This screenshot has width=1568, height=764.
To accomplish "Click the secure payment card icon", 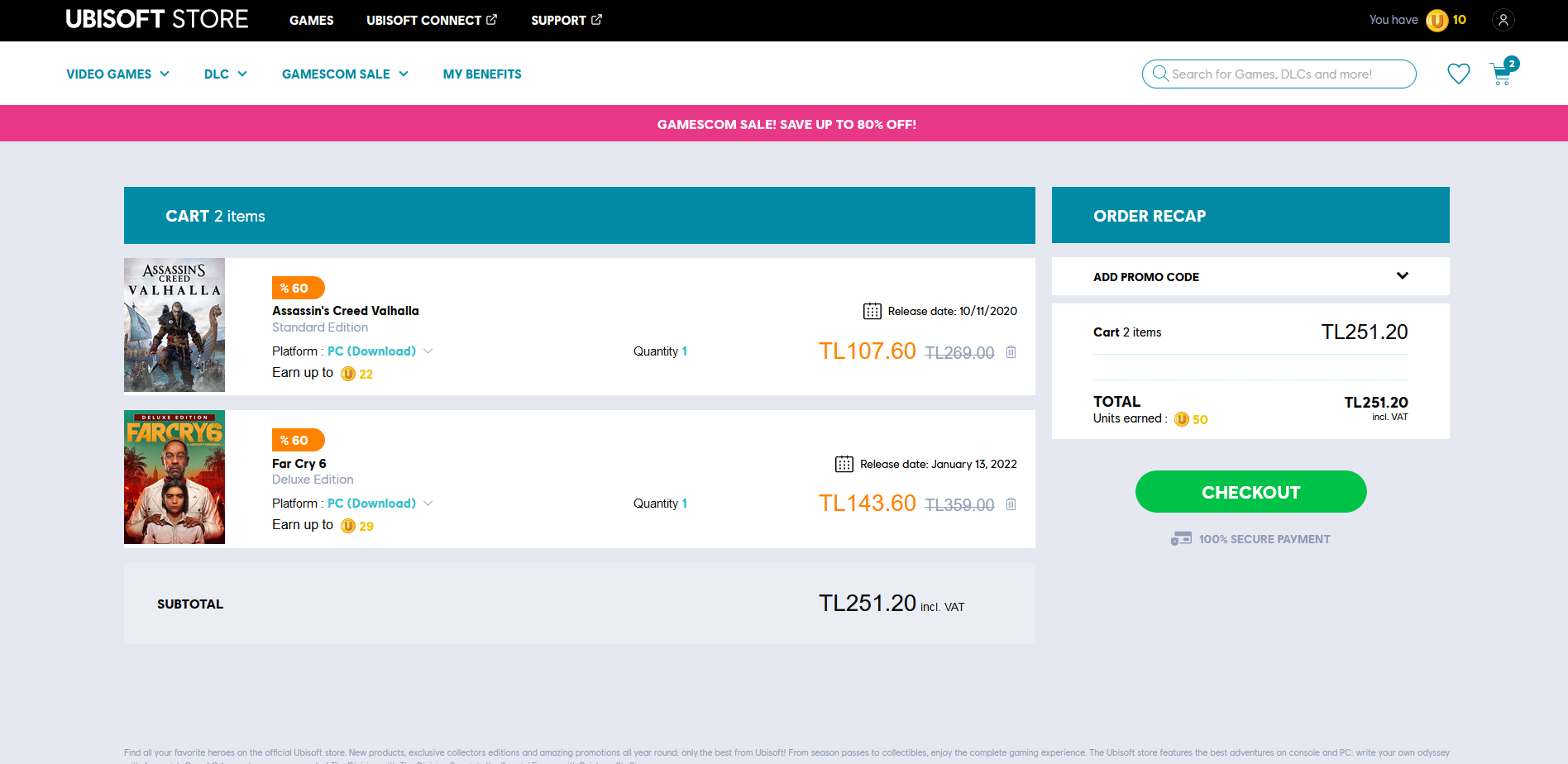I will pyautogui.click(x=1181, y=539).
